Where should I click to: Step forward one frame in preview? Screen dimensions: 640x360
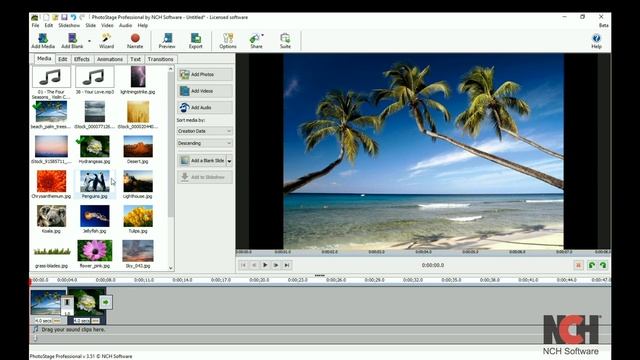pos(276,265)
